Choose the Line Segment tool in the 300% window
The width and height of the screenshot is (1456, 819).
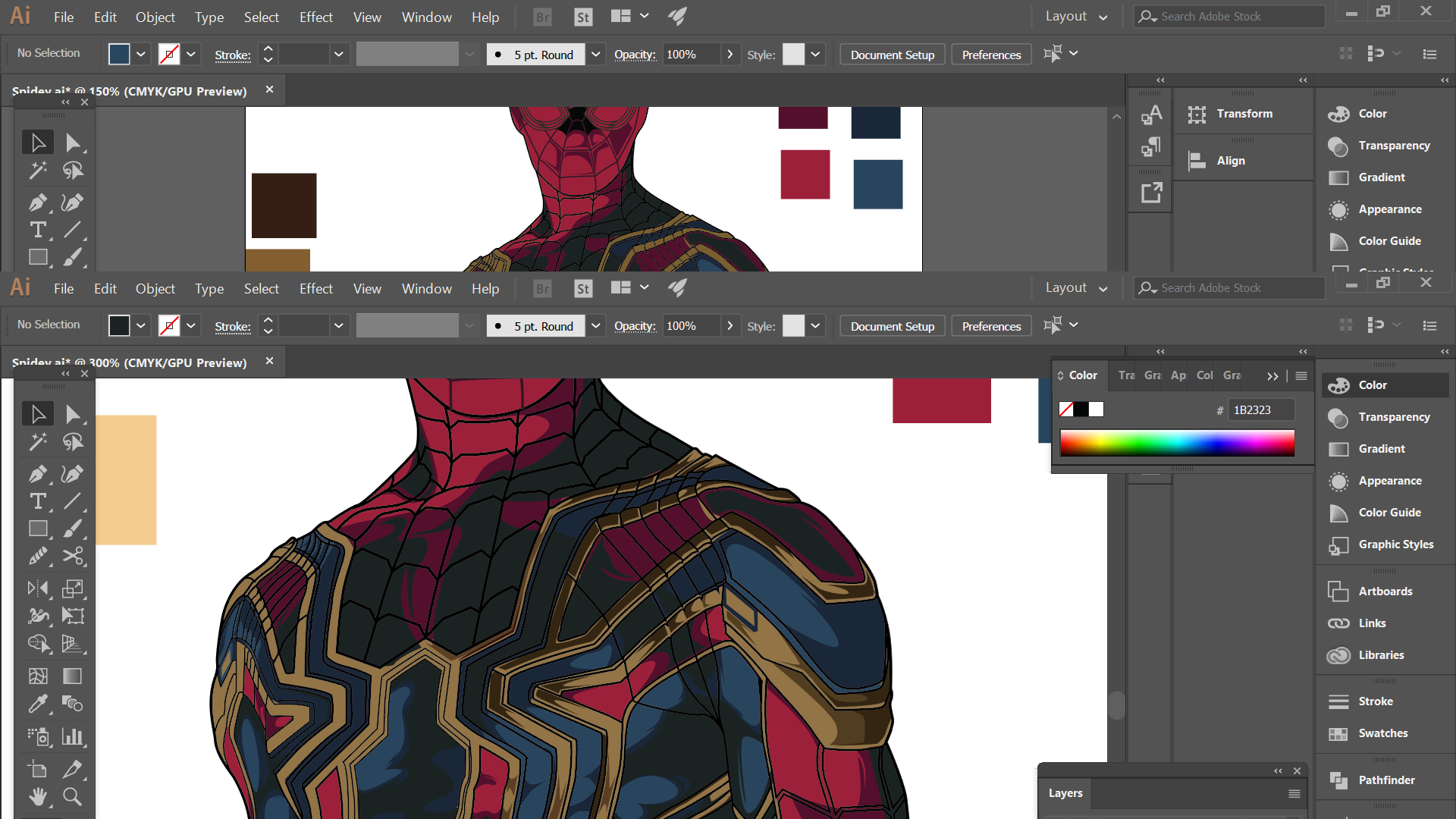[73, 501]
